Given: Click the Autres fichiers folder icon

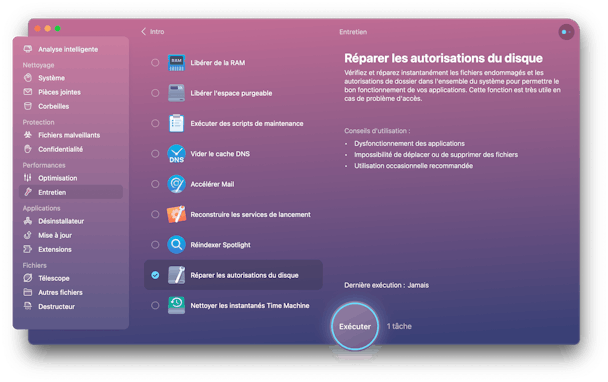Looking at the screenshot, I should click(x=28, y=292).
